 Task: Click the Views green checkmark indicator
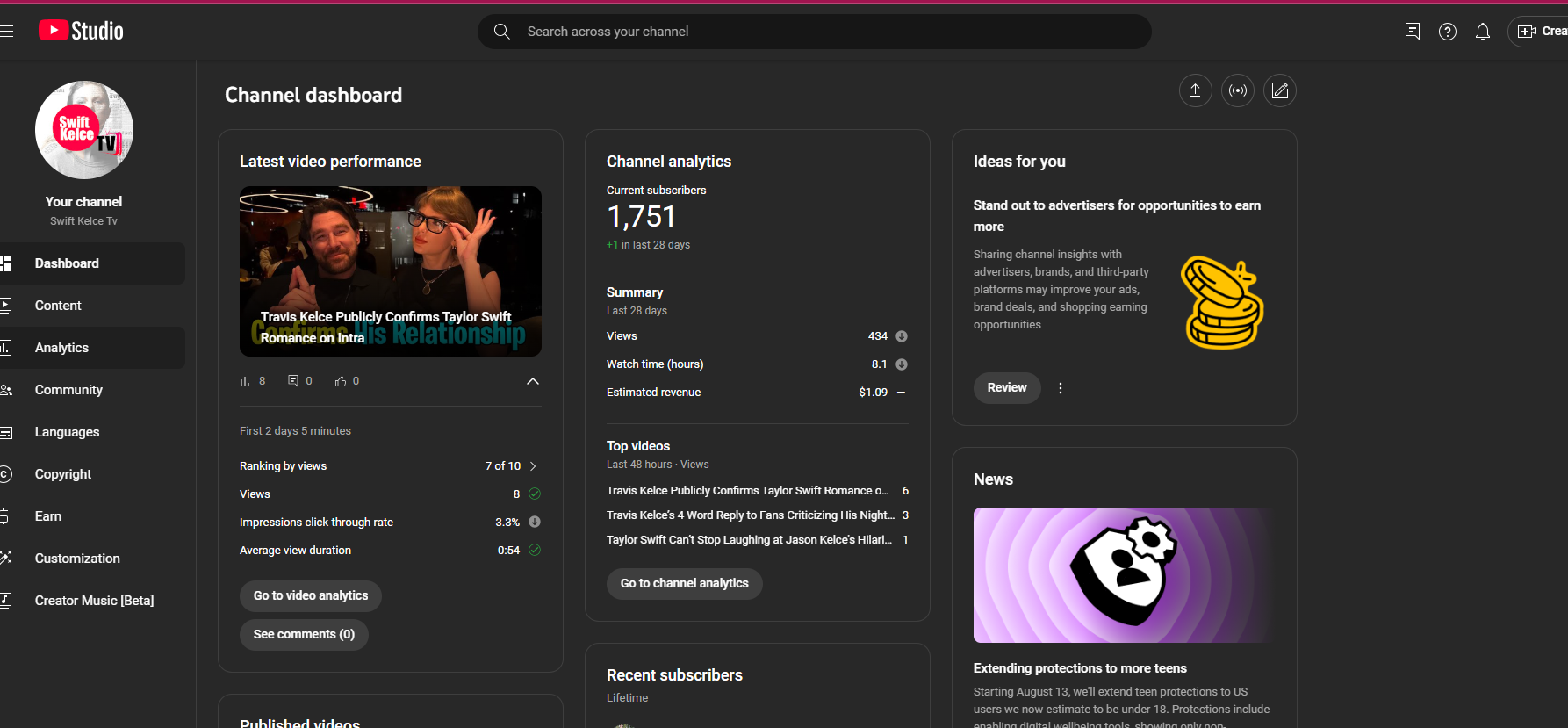point(535,494)
